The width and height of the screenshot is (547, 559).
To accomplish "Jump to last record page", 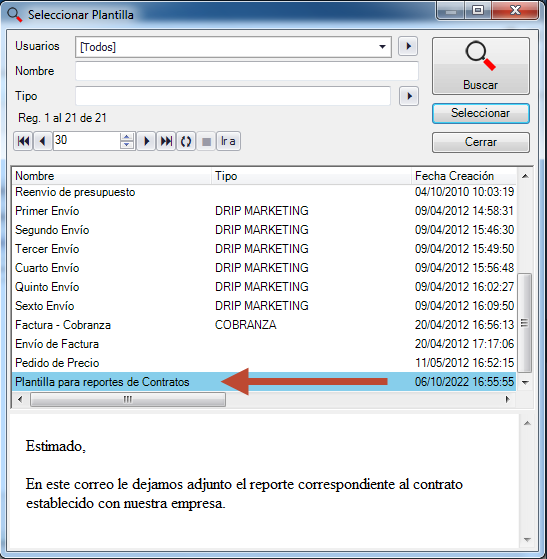I will (x=166, y=141).
